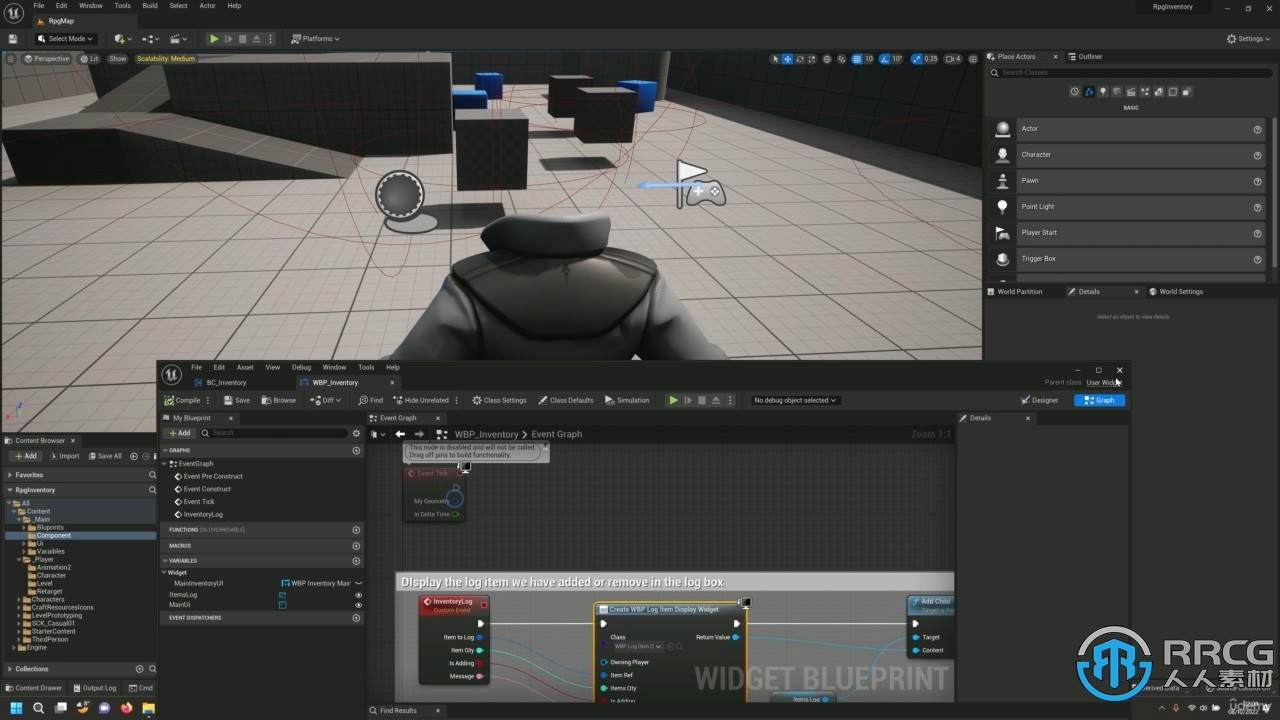This screenshot has height=720, width=1280.
Task: Select the rotate gizmo tool in viewport
Action: click(800, 59)
